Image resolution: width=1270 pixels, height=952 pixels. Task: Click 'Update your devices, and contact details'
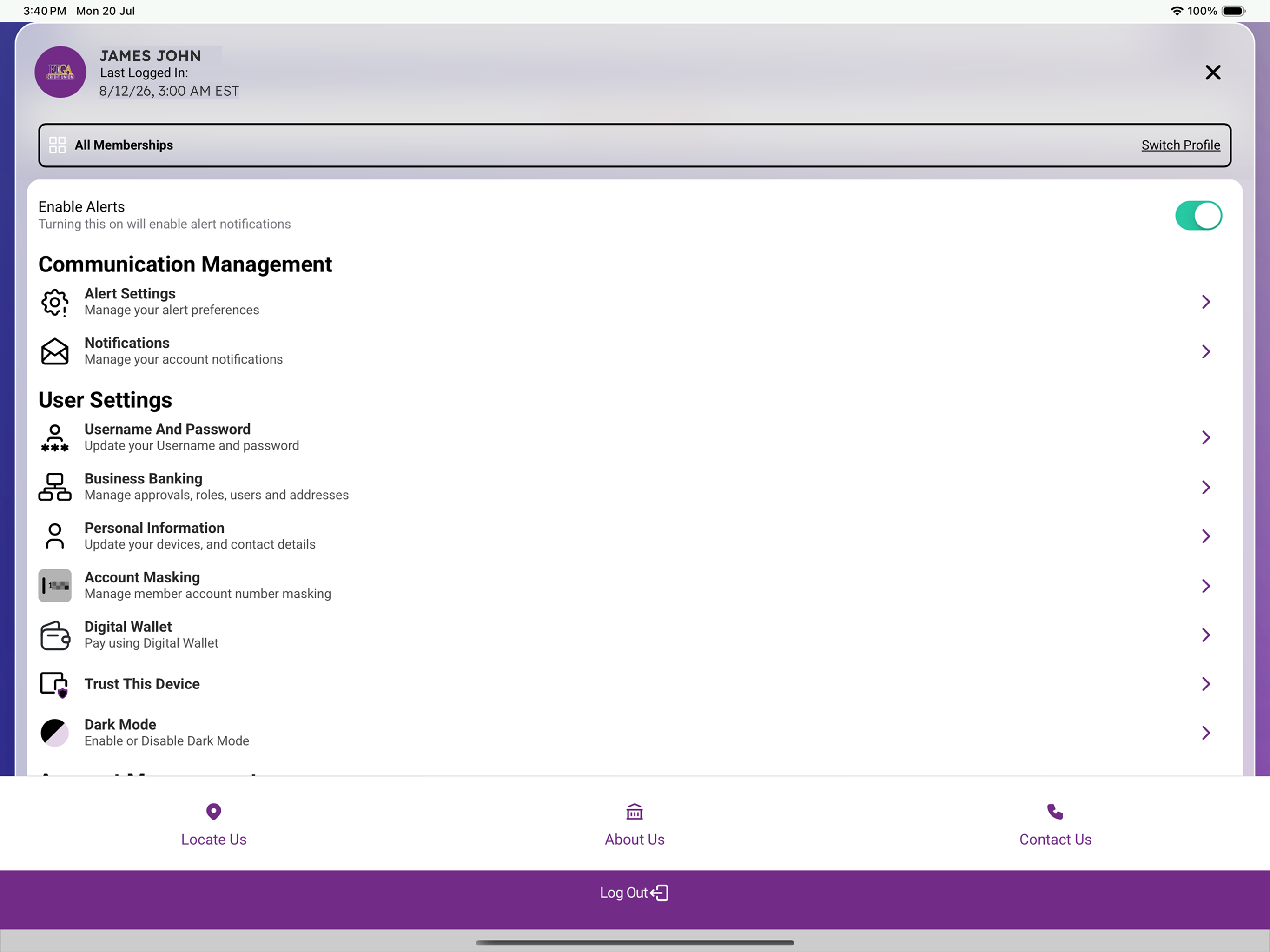click(200, 545)
